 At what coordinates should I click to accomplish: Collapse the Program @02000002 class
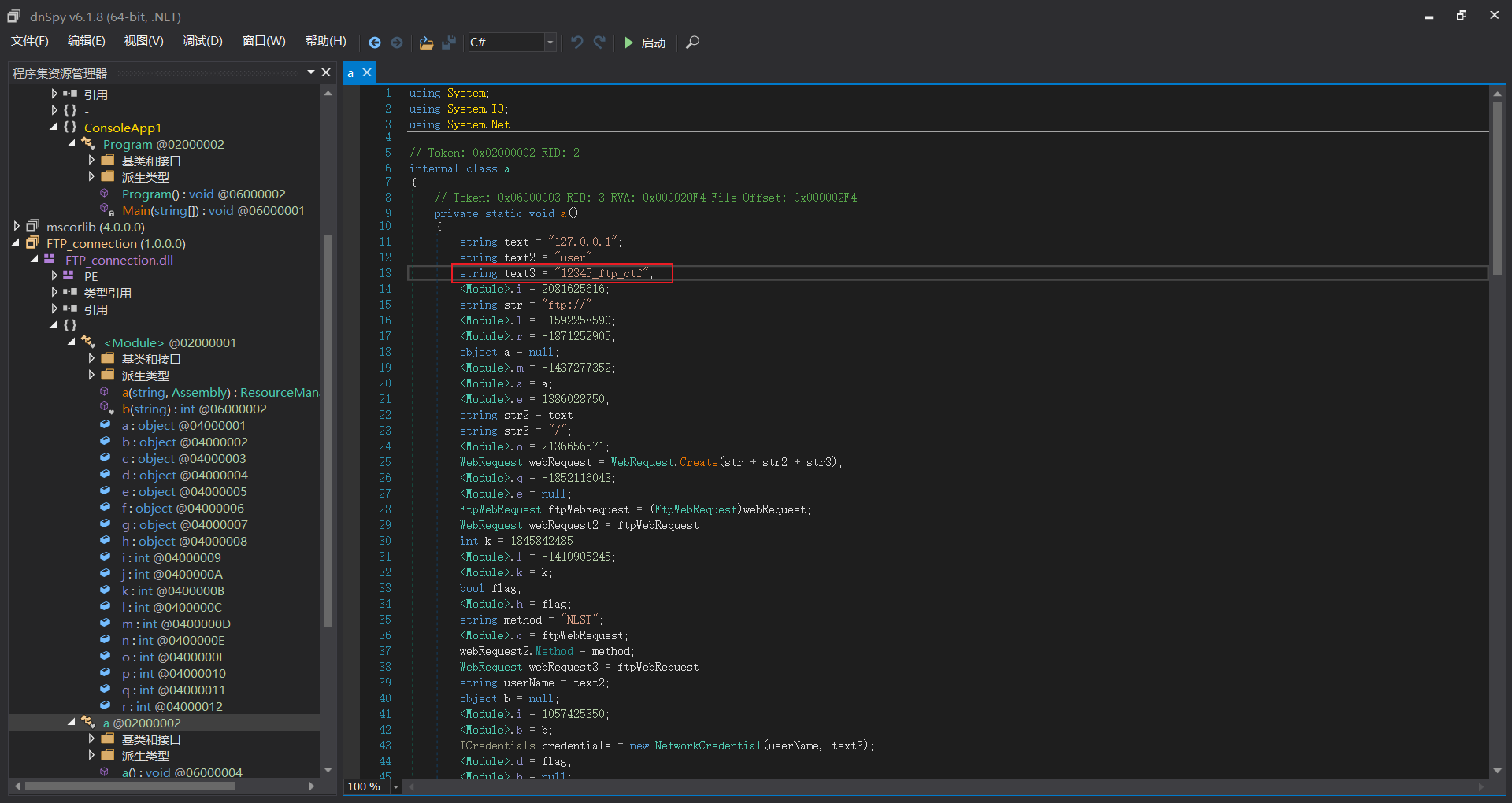click(72, 144)
